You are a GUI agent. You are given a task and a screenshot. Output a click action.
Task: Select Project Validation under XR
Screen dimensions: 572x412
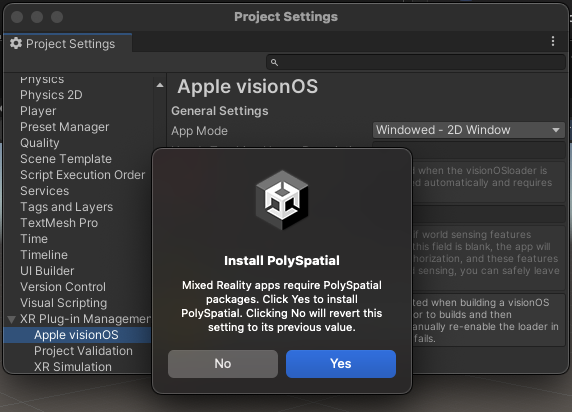click(83, 351)
